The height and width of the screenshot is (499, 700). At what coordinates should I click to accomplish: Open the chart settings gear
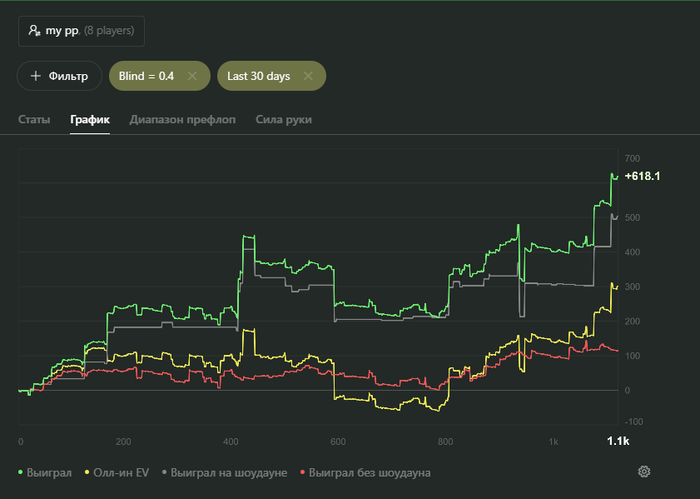coord(644,471)
